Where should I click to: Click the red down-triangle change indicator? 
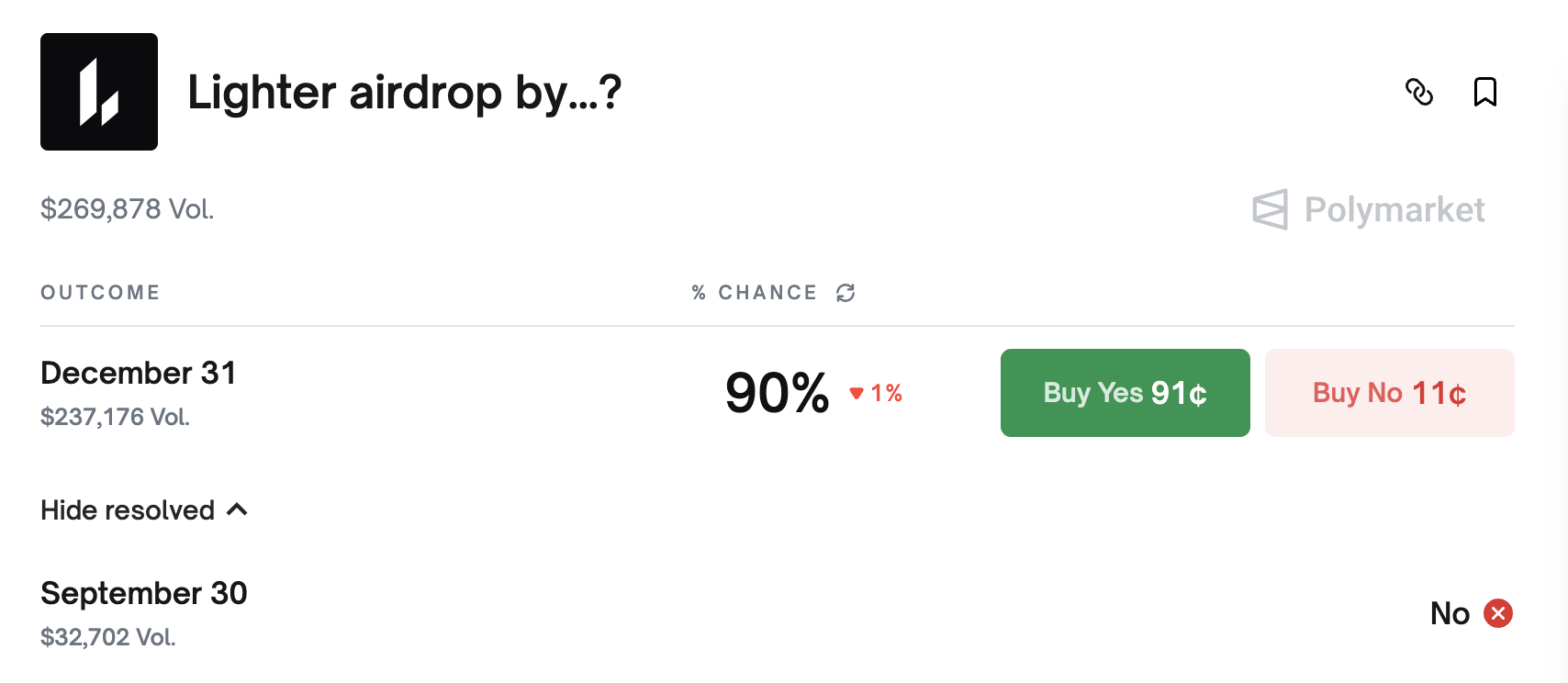[857, 393]
